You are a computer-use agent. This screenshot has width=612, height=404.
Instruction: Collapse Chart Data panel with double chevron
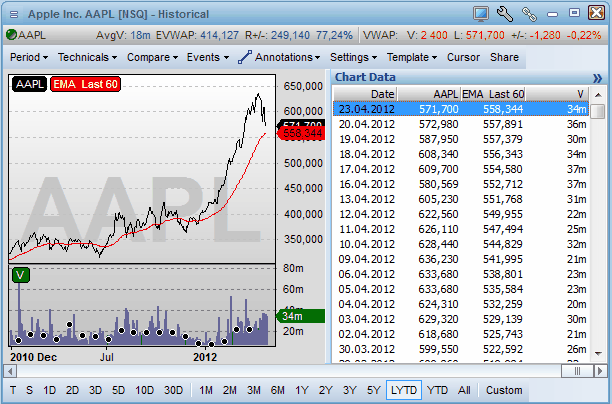(597, 78)
